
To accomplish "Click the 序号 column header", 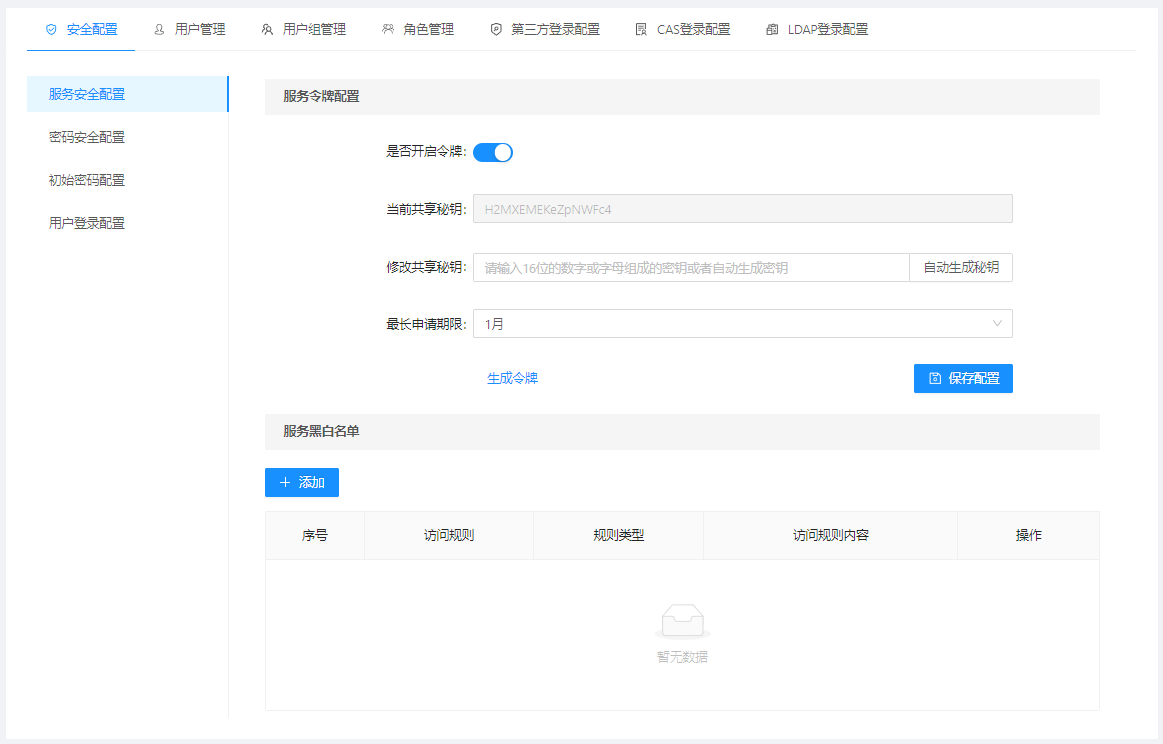I will 315,536.
